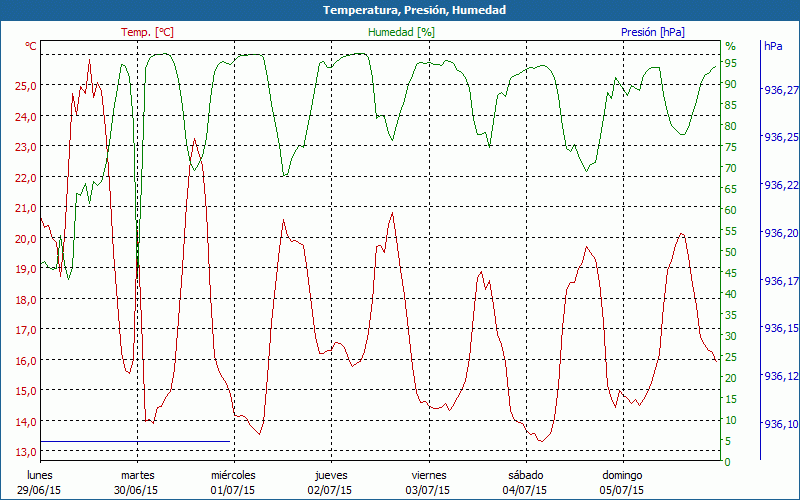Image resolution: width=800 pixels, height=500 pixels.
Task: Select the 'sábado 04/07/15' date label
Action: pyautogui.click(x=526, y=483)
